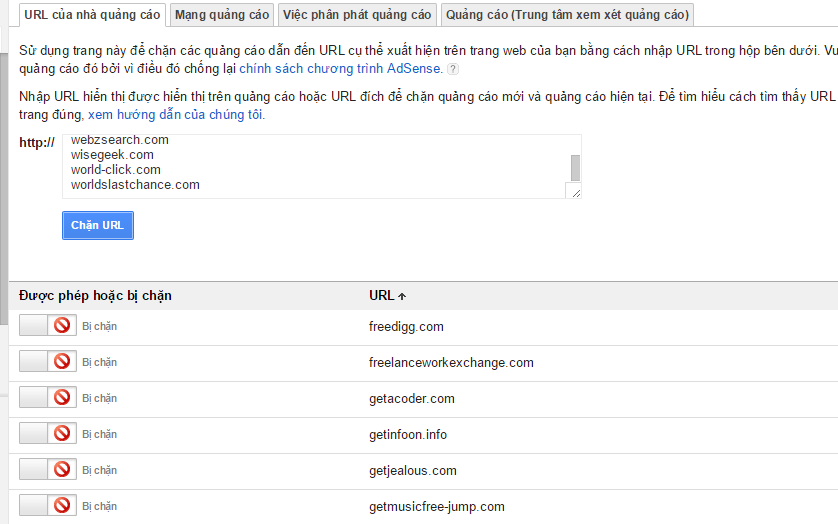Image resolution: width=838 pixels, height=524 pixels.
Task: Toggle the block switch for freelanceworkexchange.com
Action: [48, 361]
